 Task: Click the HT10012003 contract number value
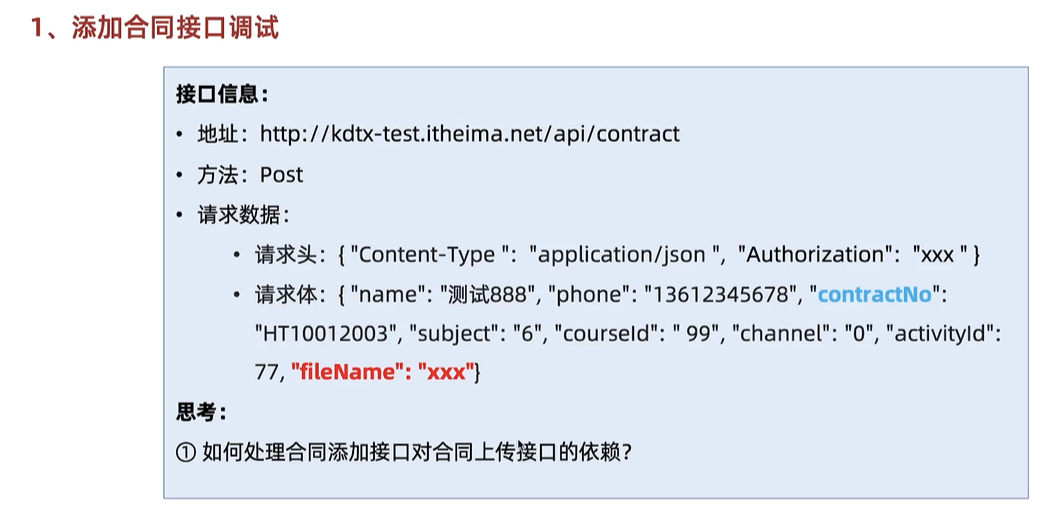tap(325, 333)
